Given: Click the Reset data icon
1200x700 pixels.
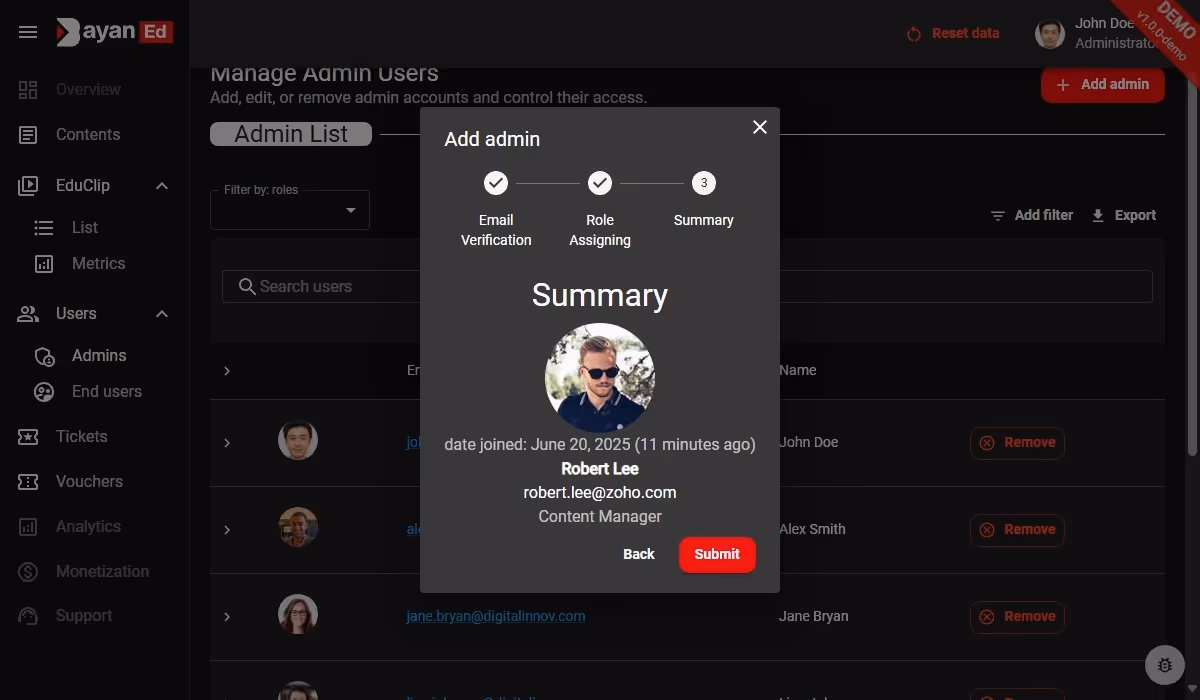Looking at the screenshot, I should click(914, 34).
